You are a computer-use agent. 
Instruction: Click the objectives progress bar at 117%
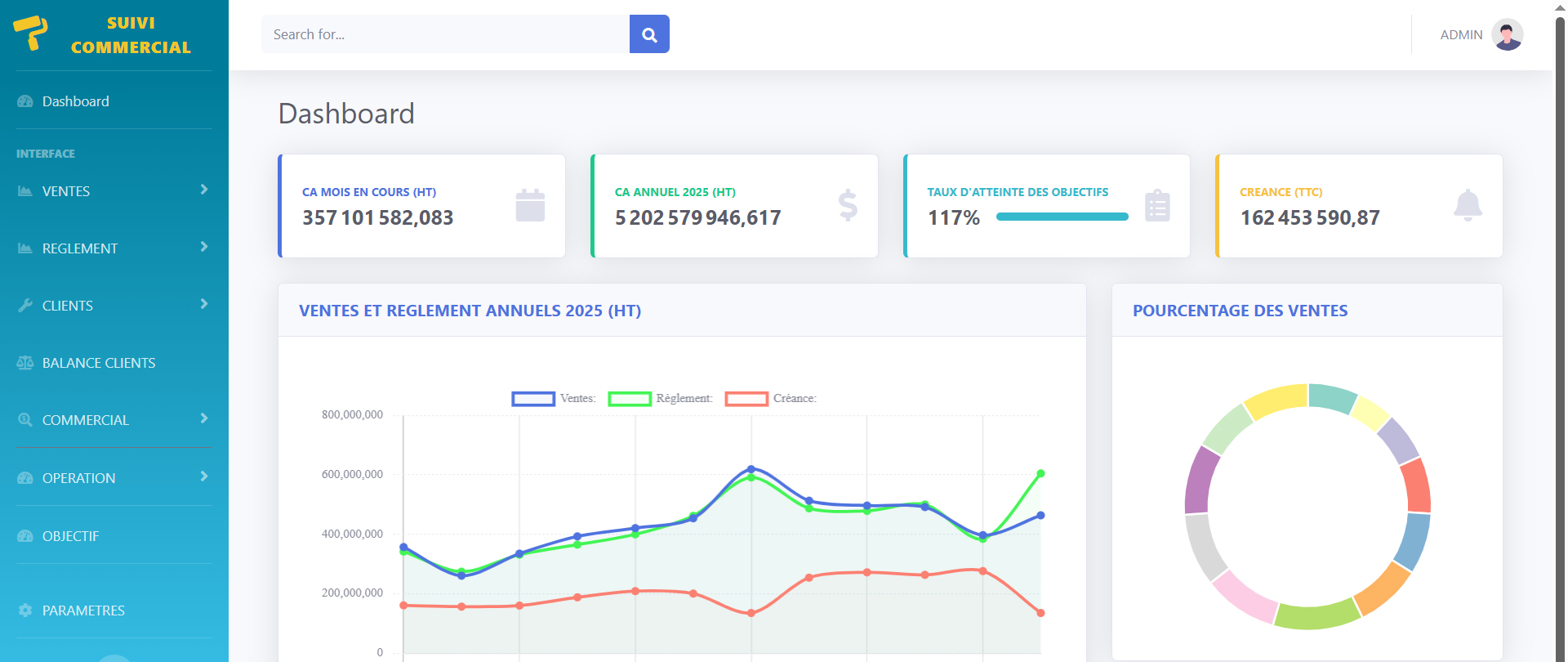pyautogui.click(x=1062, y=217)
